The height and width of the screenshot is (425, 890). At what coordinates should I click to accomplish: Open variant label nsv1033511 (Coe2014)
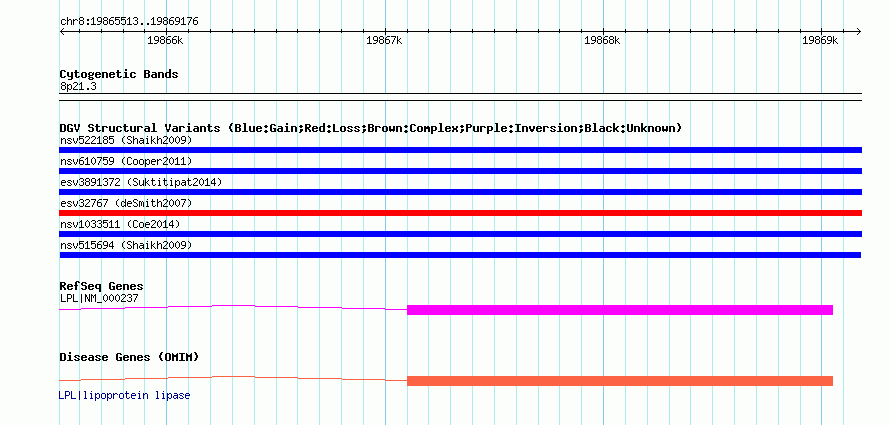point(120,224)
